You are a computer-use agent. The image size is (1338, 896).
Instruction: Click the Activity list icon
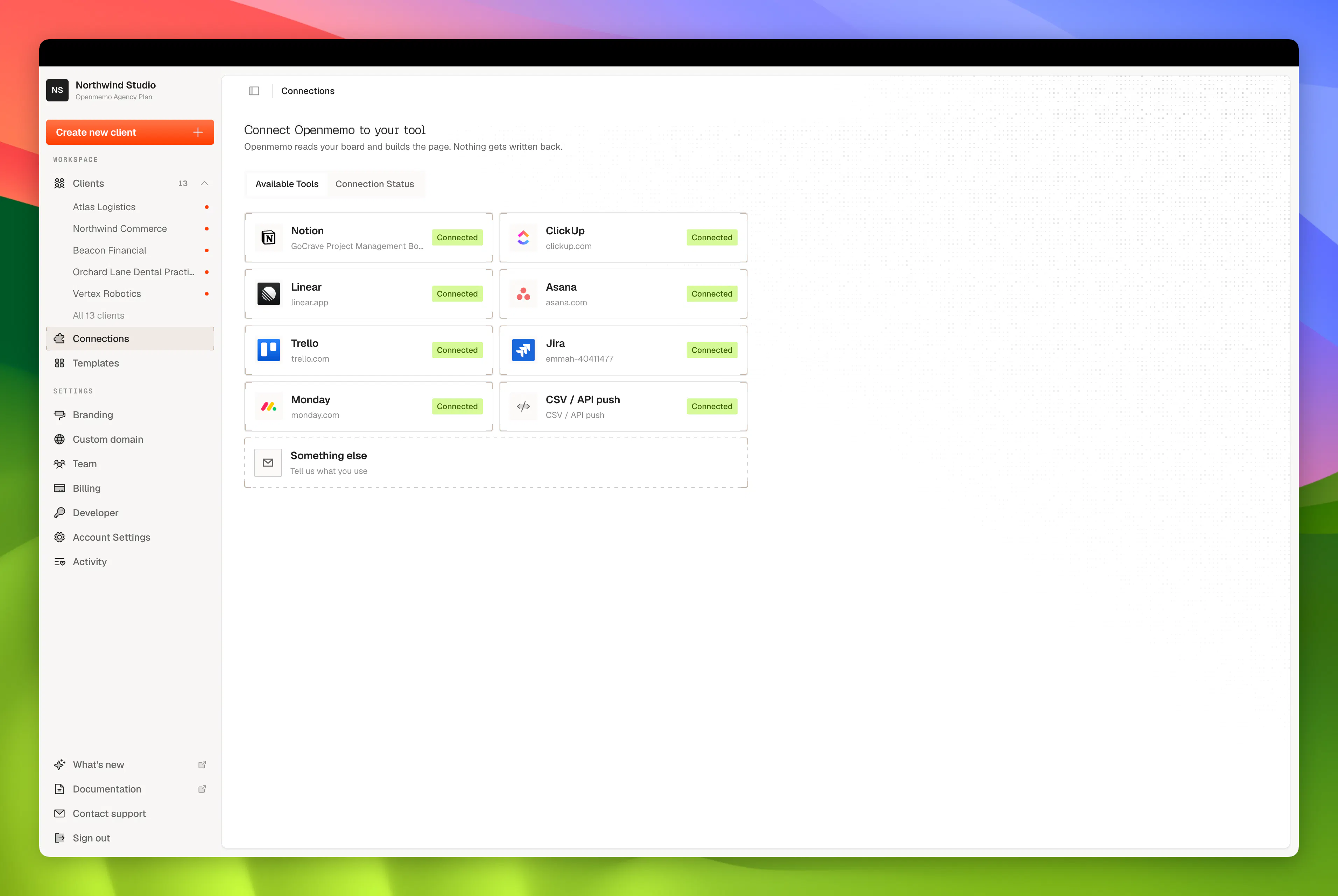coord(59,562)
